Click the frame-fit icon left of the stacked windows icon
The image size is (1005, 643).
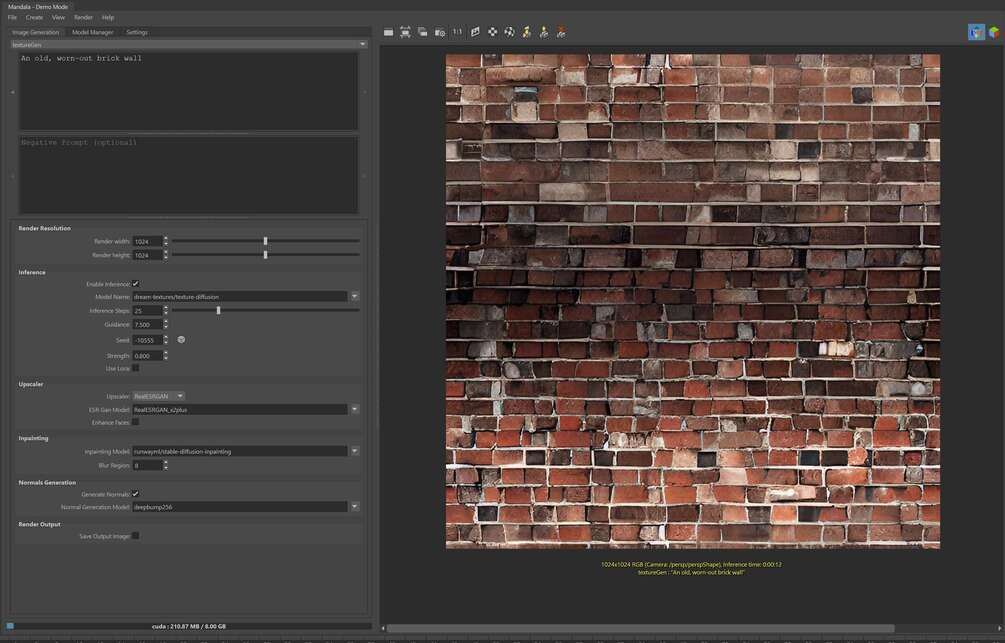[x=406, y=32]
